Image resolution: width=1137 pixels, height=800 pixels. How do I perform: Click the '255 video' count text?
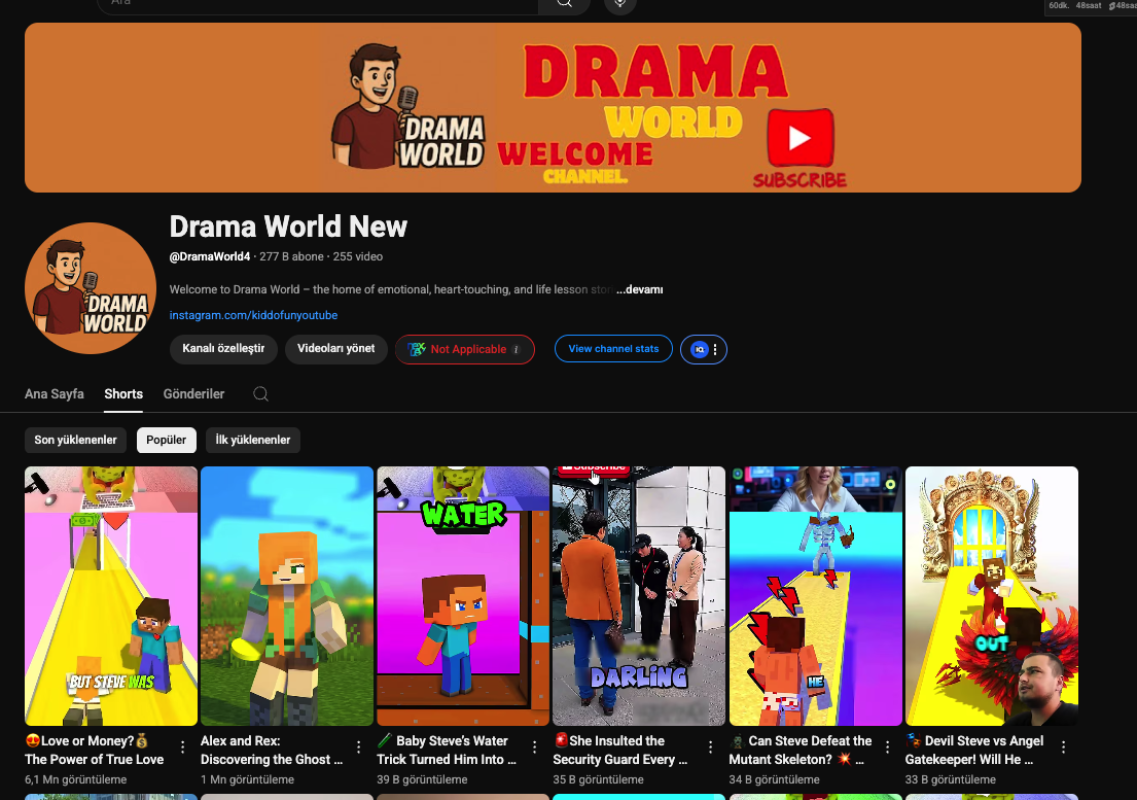[358, 257]
